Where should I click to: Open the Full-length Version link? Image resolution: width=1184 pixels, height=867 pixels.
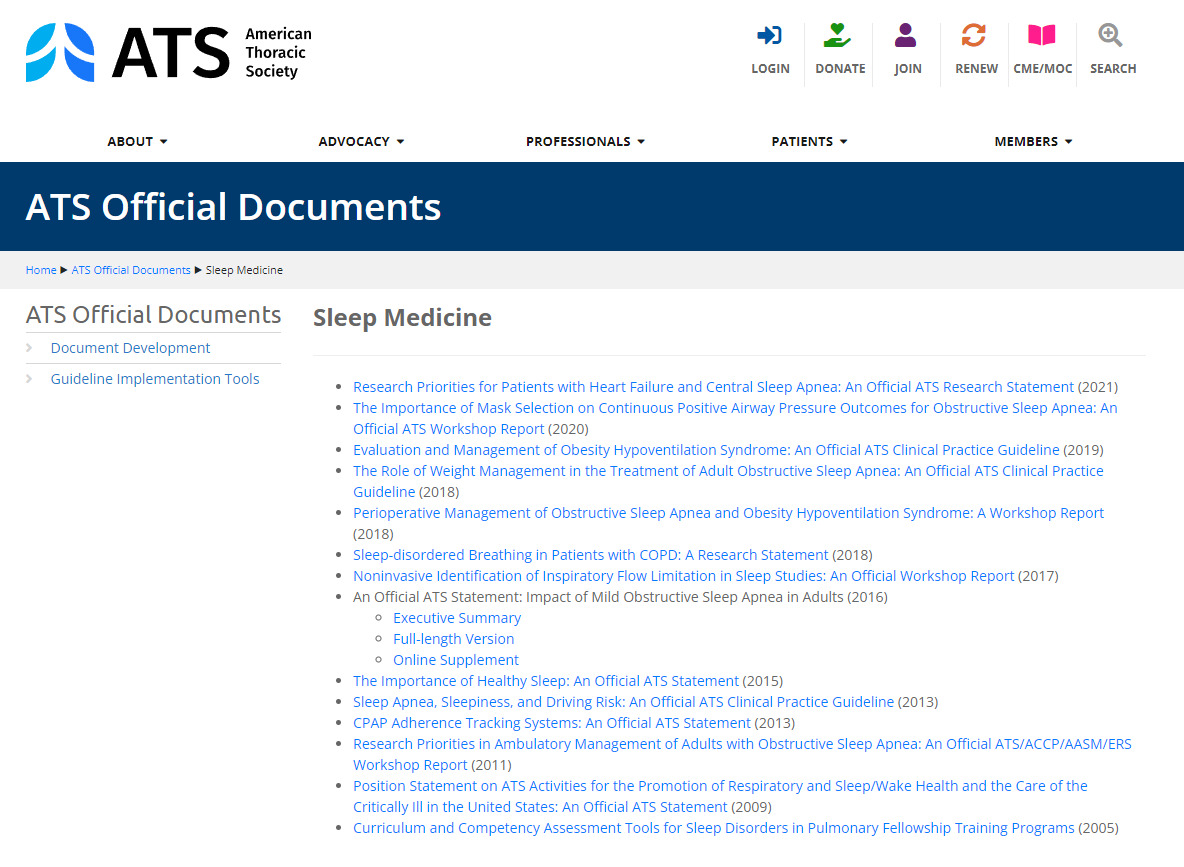coord(453,639)
